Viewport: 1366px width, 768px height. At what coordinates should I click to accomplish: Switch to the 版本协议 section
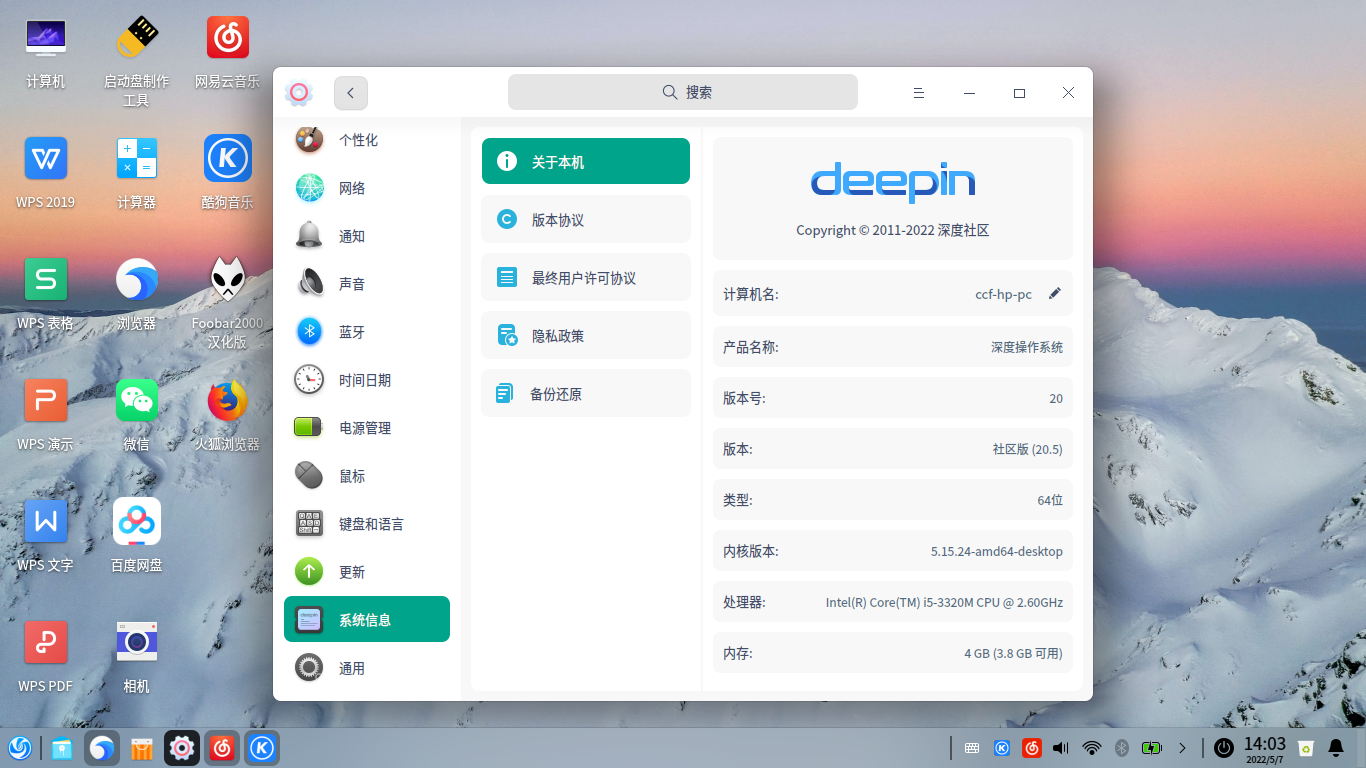click(585, 219)
